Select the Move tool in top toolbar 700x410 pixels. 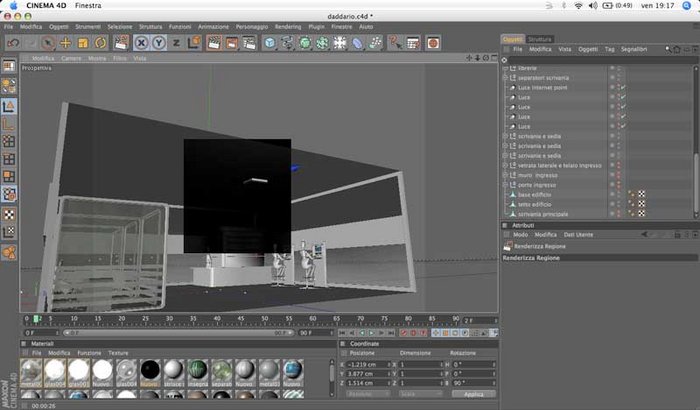(66, 43)
